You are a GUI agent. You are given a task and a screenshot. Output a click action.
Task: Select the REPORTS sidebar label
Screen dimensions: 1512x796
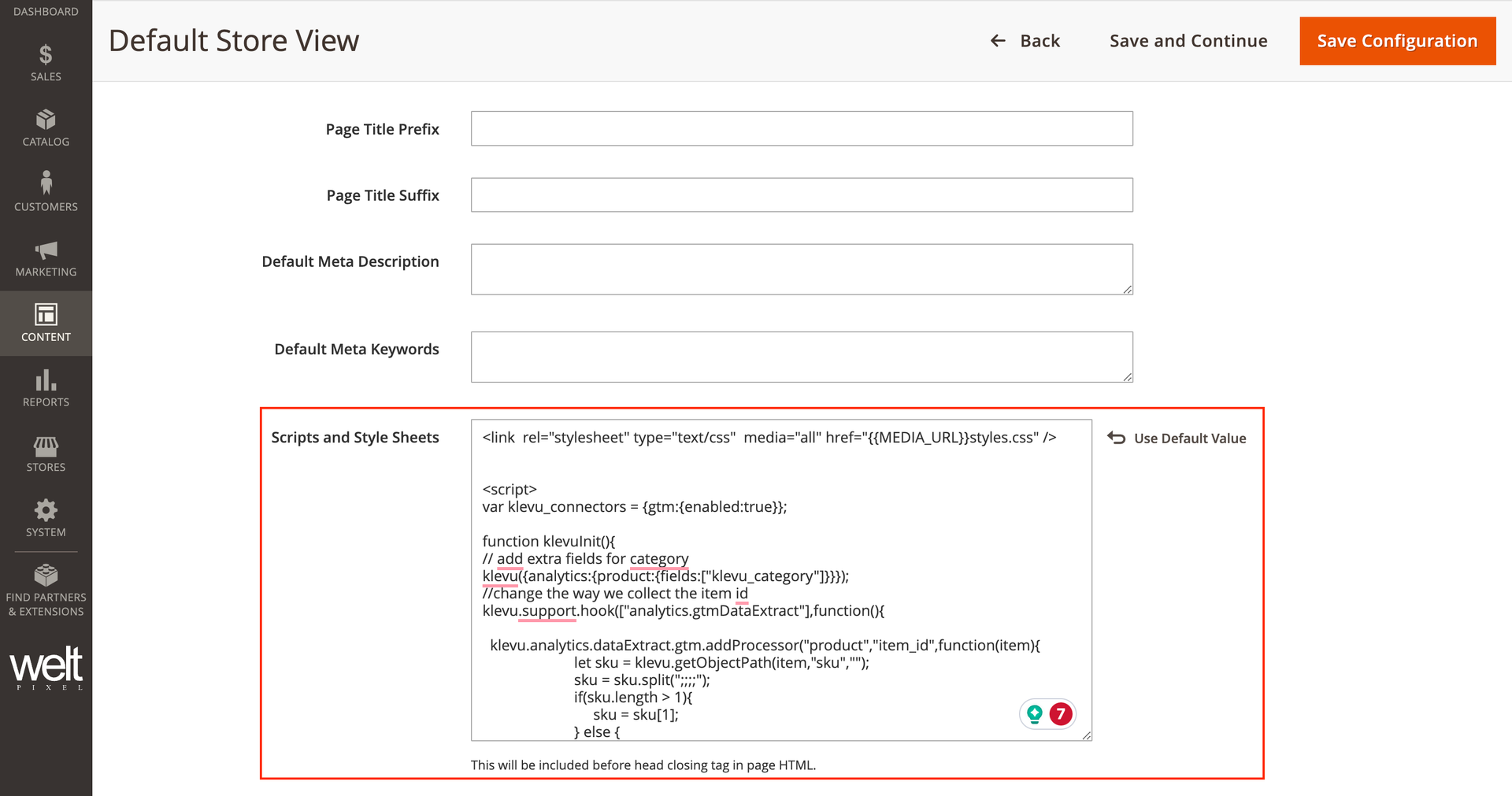pyautogui.click(x=46, y=402)
